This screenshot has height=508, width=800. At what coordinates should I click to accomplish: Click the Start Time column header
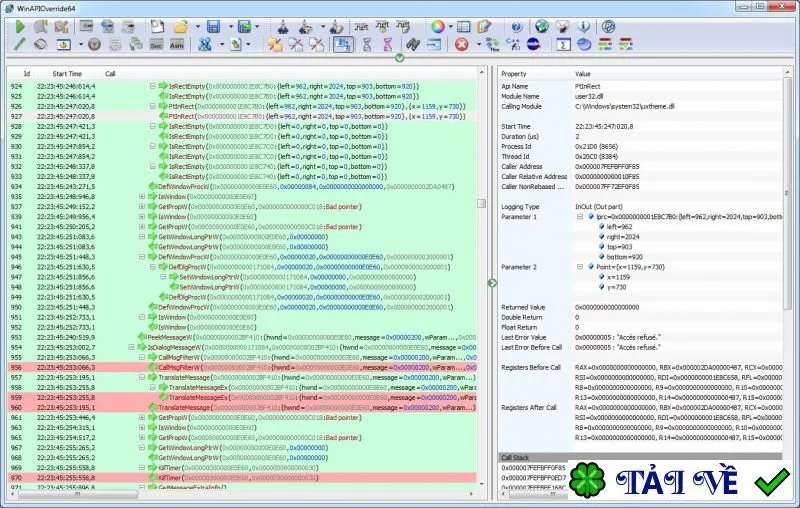(67, 74)
